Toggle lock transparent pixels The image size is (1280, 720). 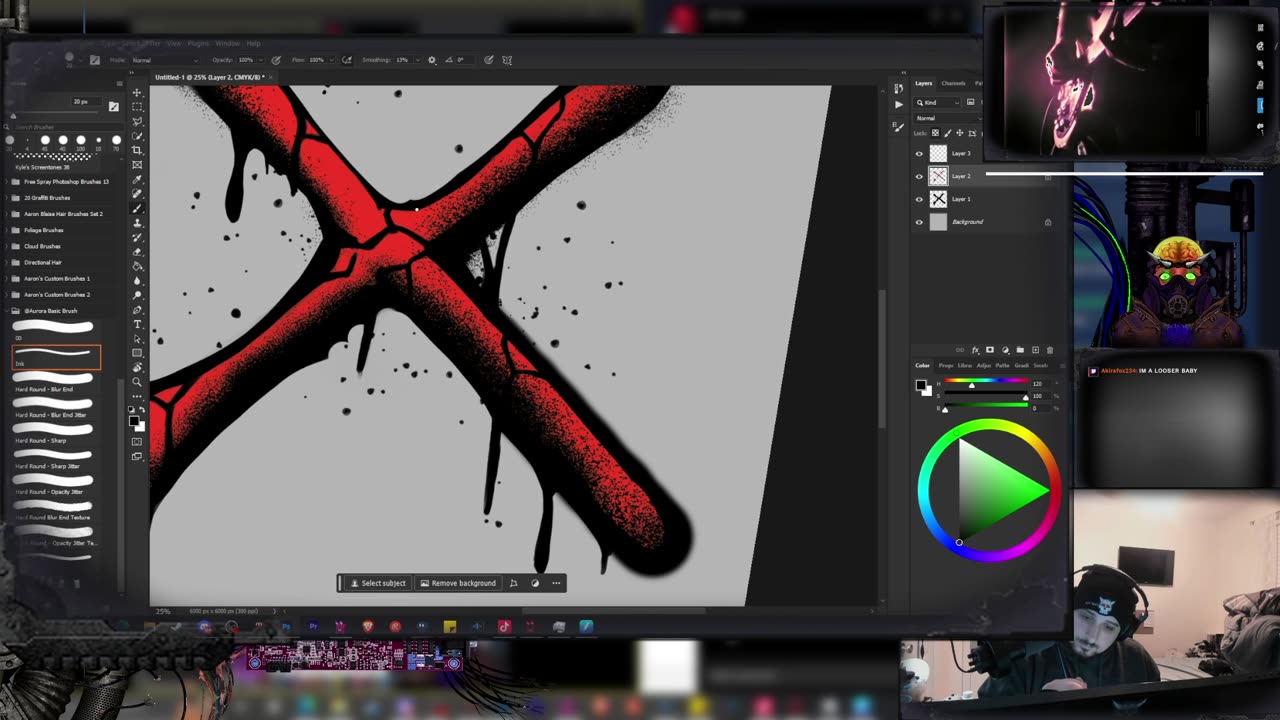click(x=936, y=133)
